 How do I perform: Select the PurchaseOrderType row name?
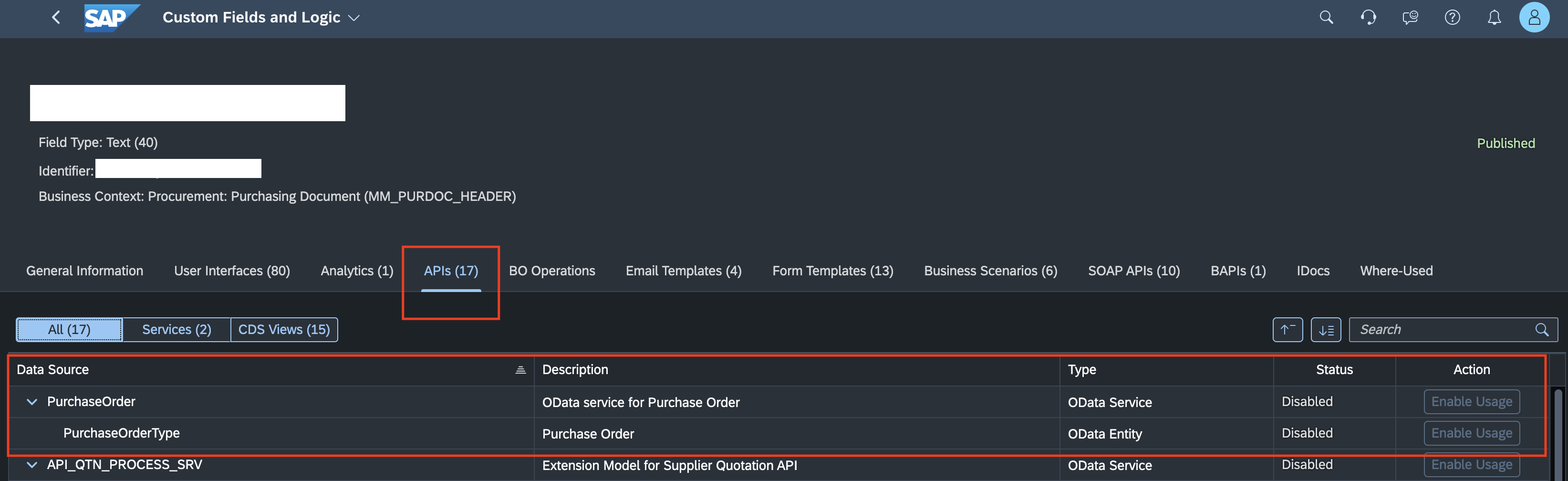pyautogui.click(x=122, y=433)
